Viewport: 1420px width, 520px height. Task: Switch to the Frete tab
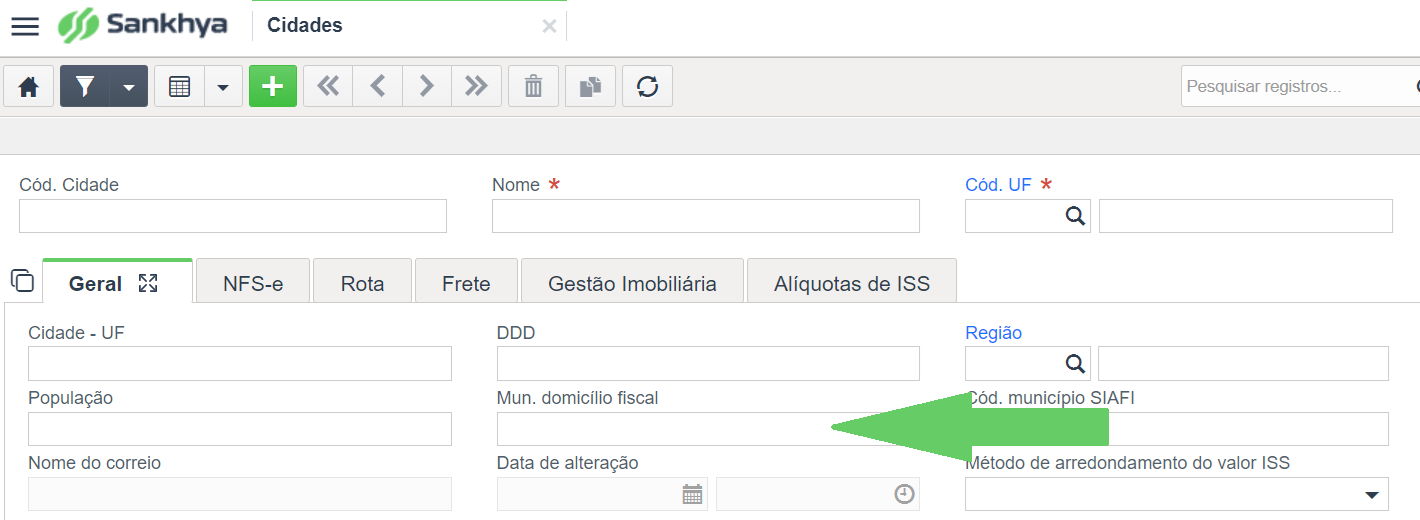pos(466,282)
